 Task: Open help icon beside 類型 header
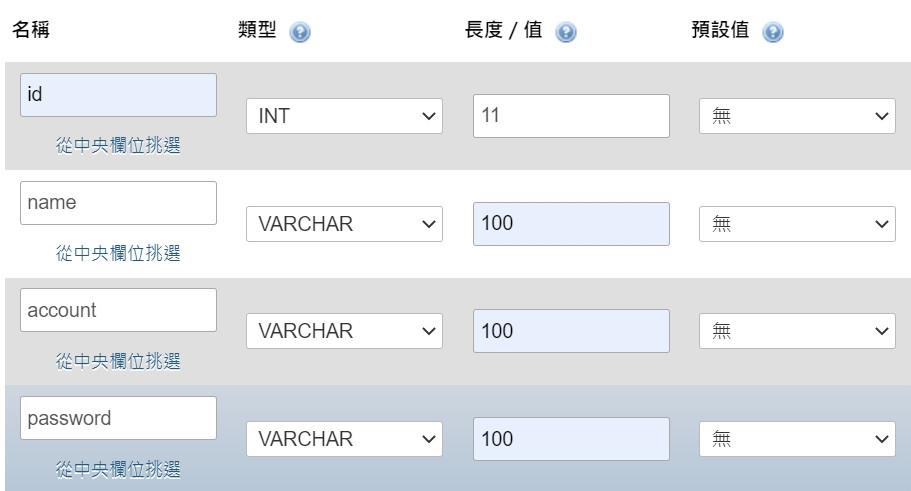point(300,32)
